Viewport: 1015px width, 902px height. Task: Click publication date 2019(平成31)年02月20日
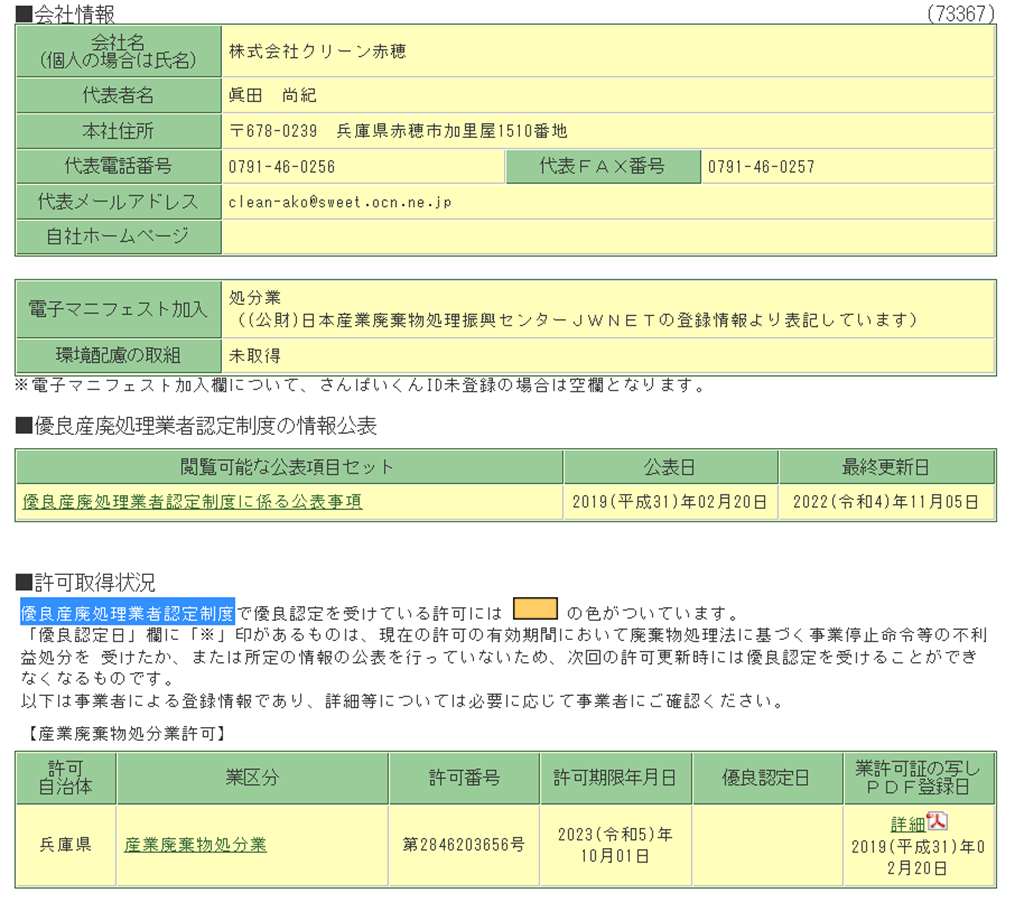[x=670, y=502]
